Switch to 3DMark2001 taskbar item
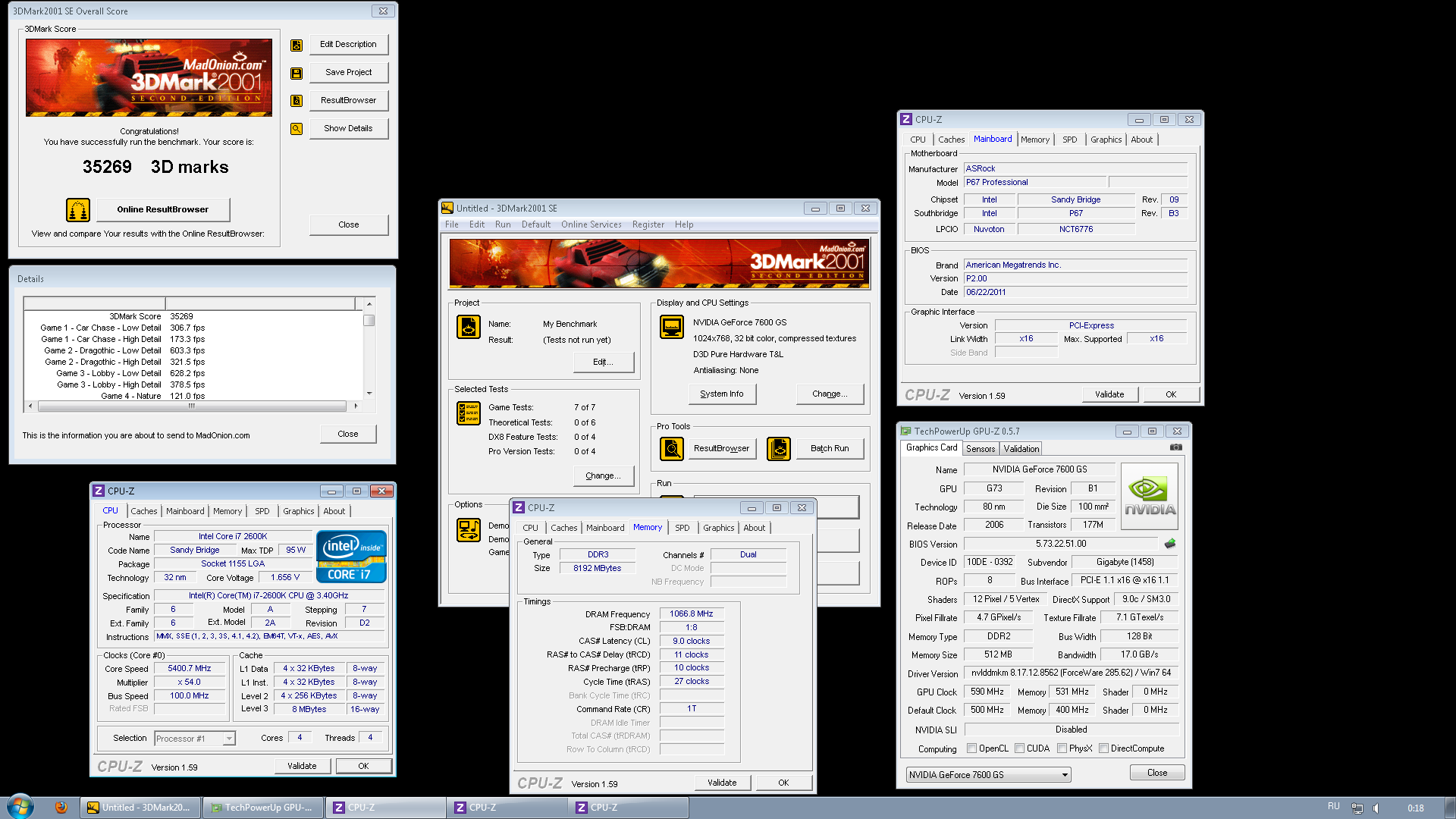The image size is (1456, 819). point(141,808)
